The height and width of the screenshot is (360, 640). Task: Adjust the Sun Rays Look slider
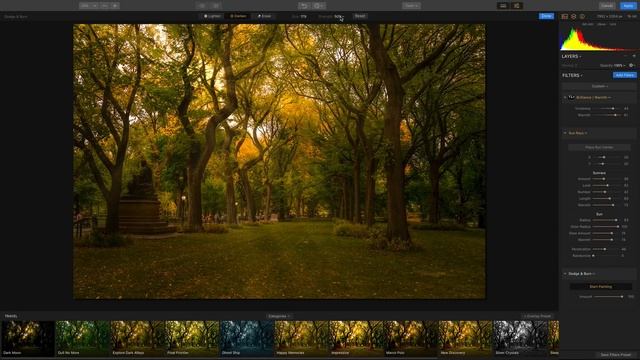[606, 185]
